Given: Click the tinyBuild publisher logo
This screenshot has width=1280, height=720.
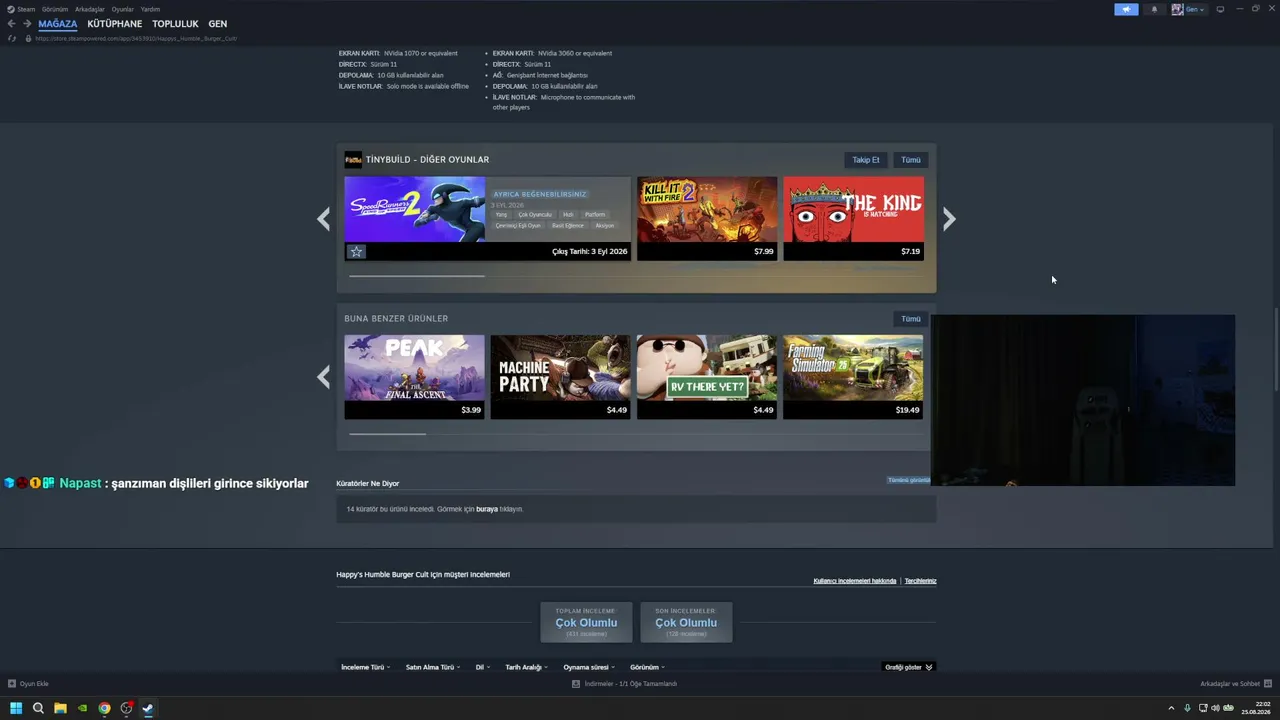Looking at the screenshot, I should coord(353,160).
